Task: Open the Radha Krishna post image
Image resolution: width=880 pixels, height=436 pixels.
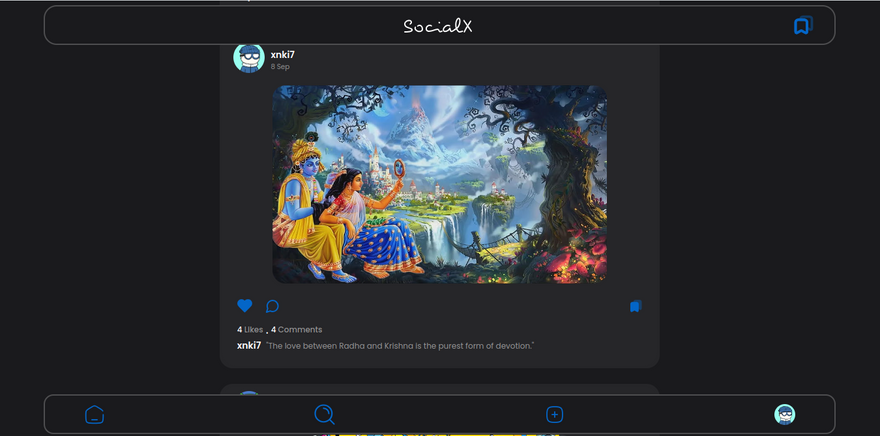Action: point(439,184)
